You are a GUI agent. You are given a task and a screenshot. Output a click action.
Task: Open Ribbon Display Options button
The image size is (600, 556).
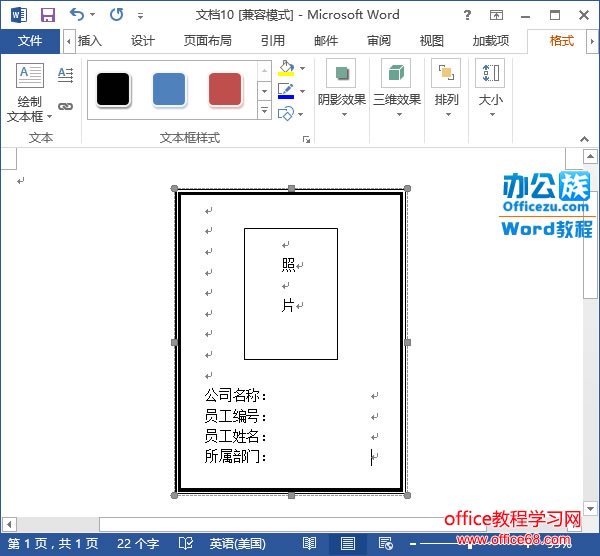pyautogui.click(x=496, y=15)
